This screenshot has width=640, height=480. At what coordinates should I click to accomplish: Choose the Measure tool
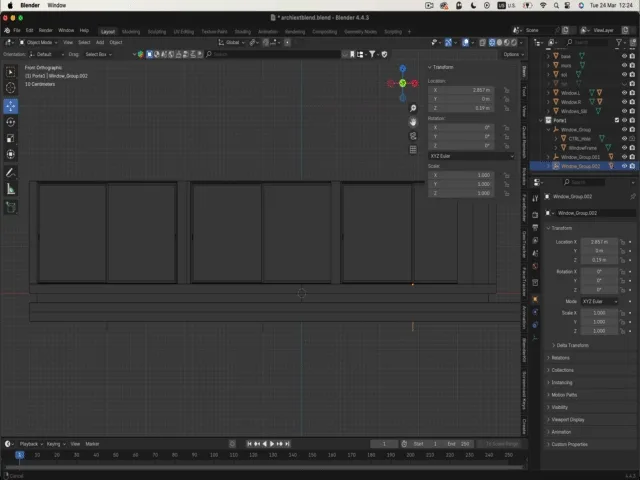pos(11,189)
